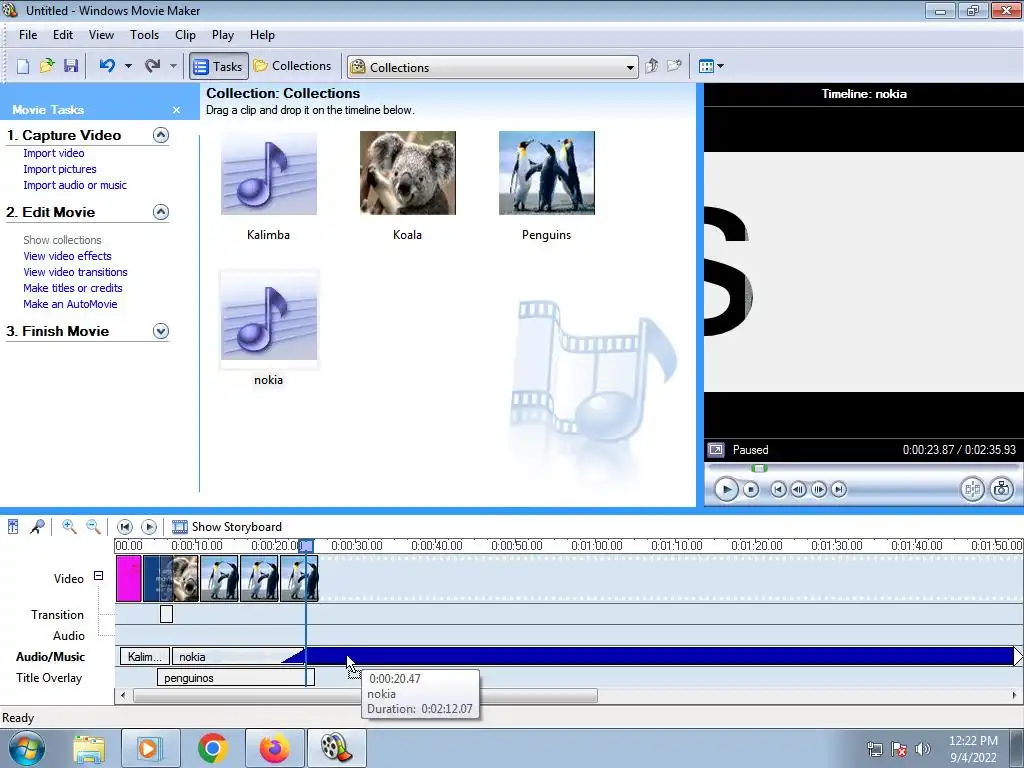Viewport: 1024px width, 768px height.
Task: Collapse the Edit Movie section
Action: (x=161, y=212)
